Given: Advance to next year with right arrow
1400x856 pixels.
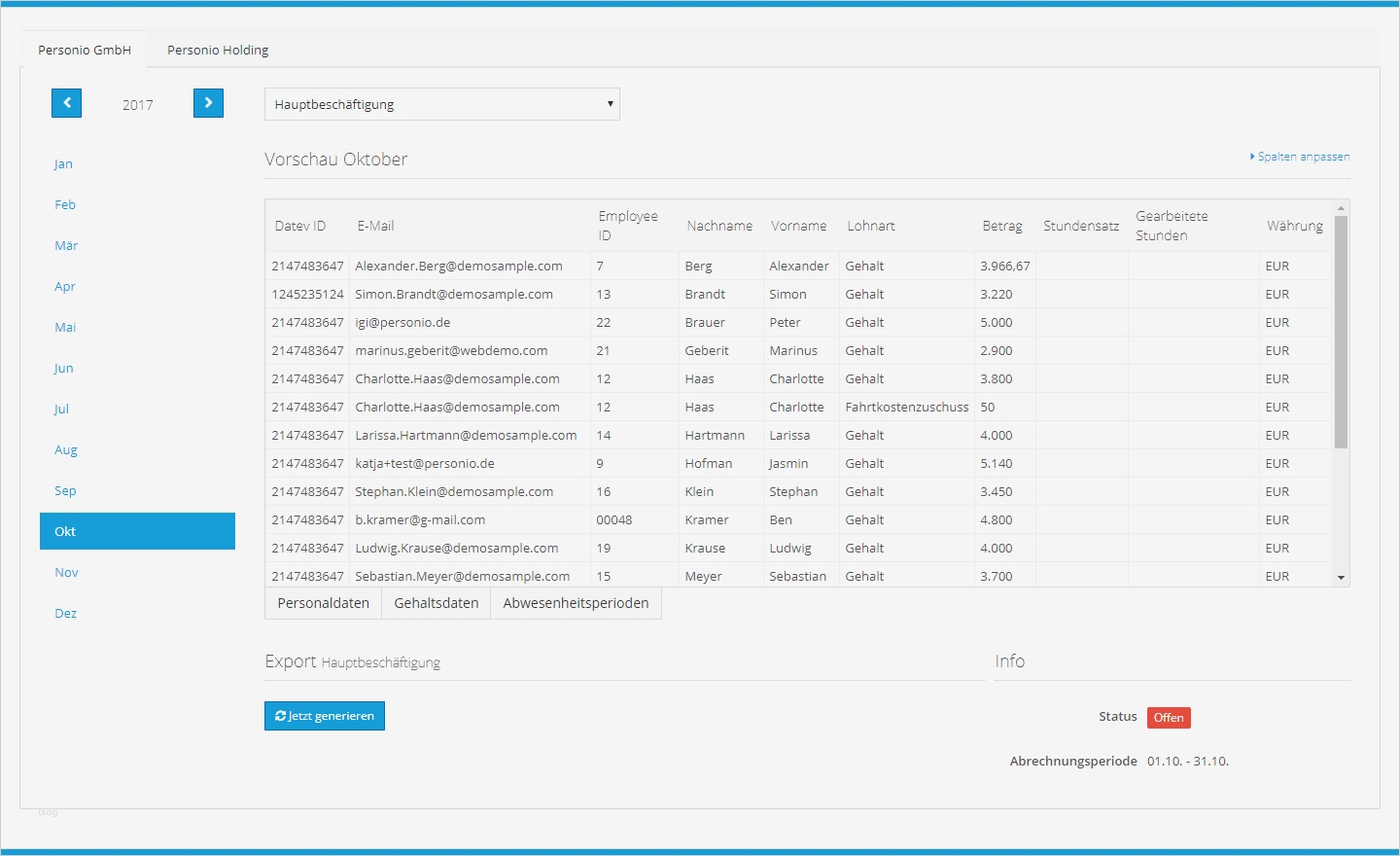Looking at the screenshot, I should (208, 103).
